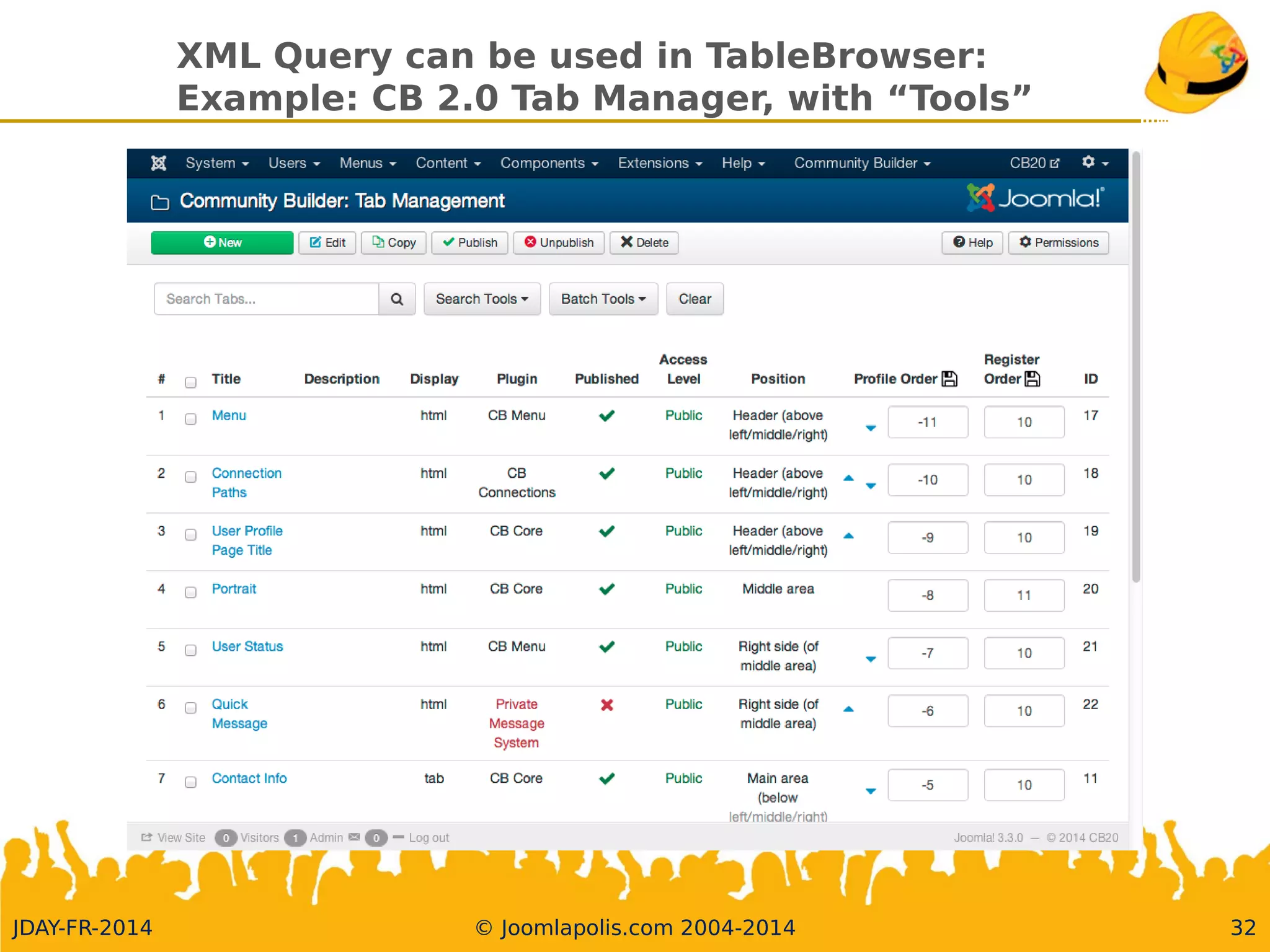The image size is (1270, 952).
Task: Sort by Title column header
Action: point(226,379)
